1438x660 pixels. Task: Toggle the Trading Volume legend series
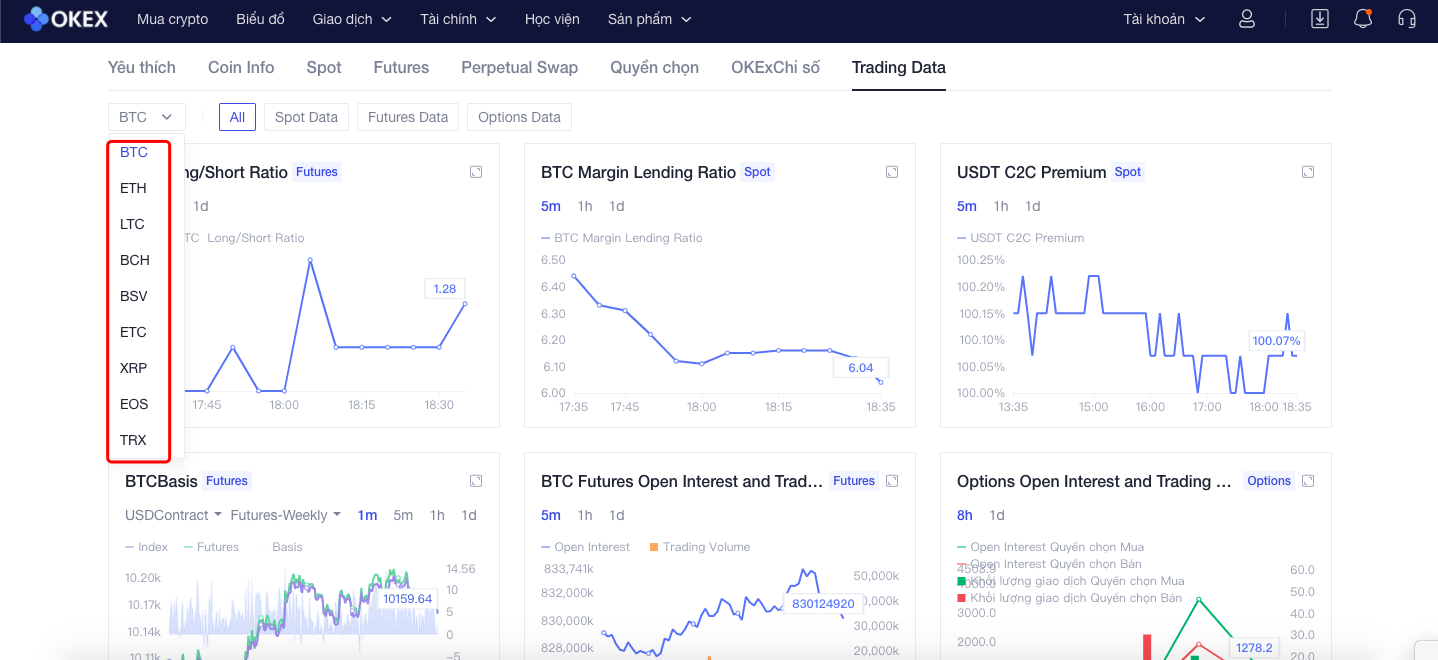(x=706, y=547)
